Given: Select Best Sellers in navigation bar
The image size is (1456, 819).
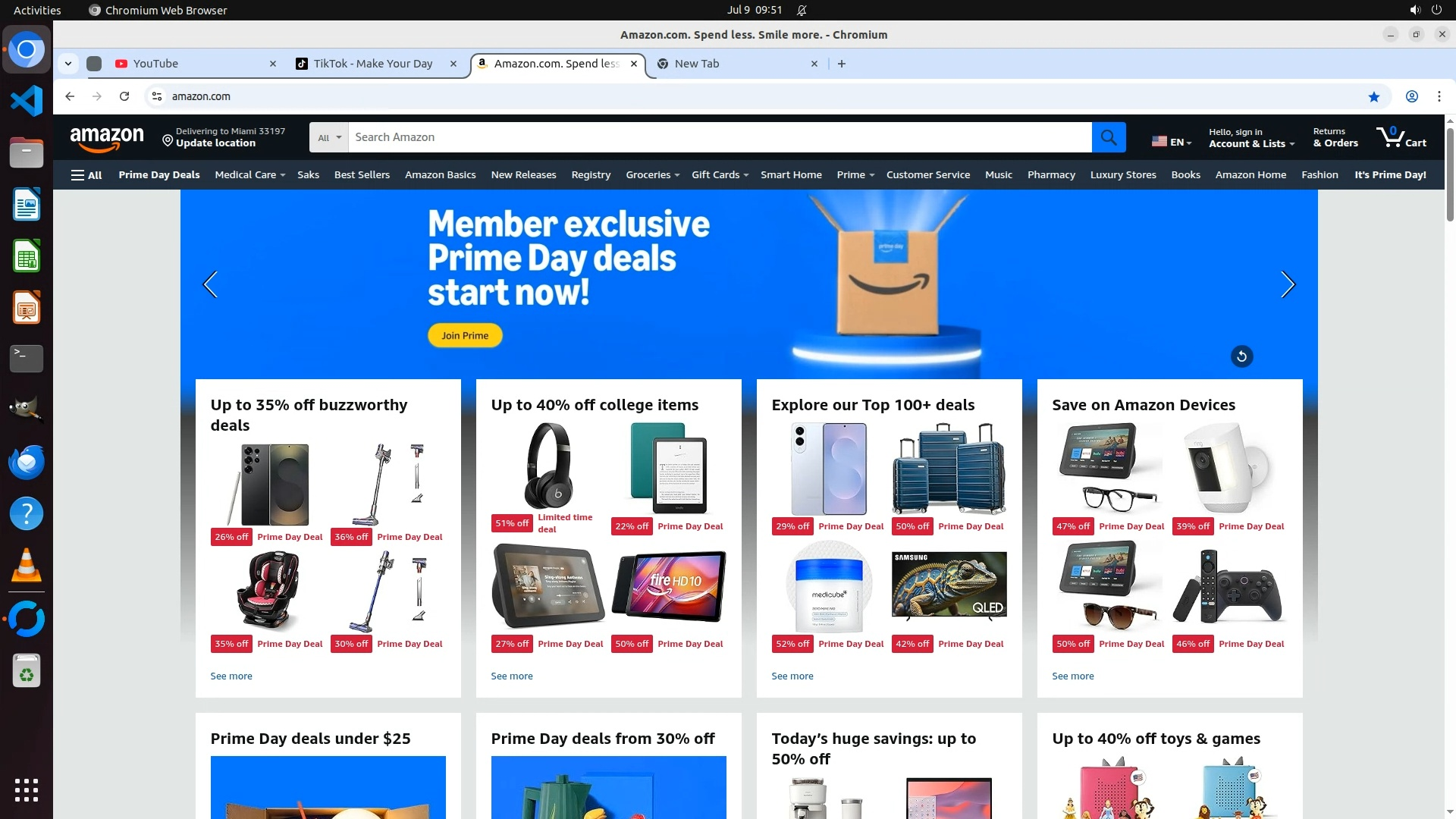Looking at the screenshot, I should coord(362,175).
